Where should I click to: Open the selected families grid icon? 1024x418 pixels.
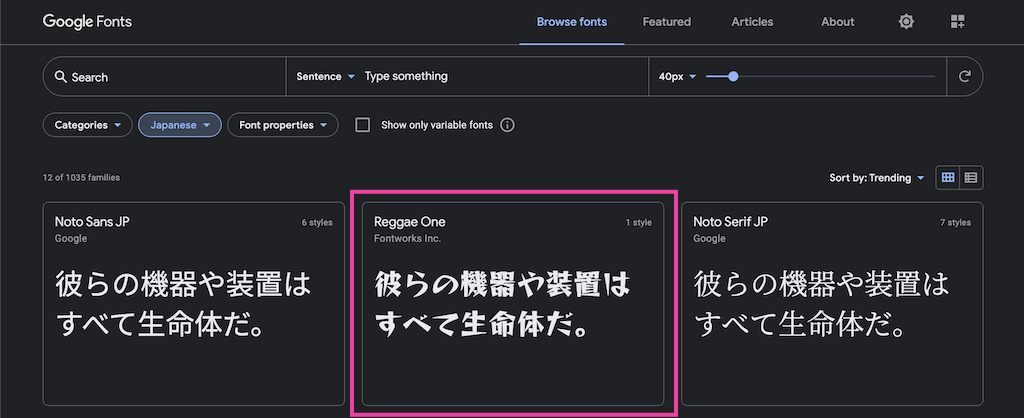(957, 22)
